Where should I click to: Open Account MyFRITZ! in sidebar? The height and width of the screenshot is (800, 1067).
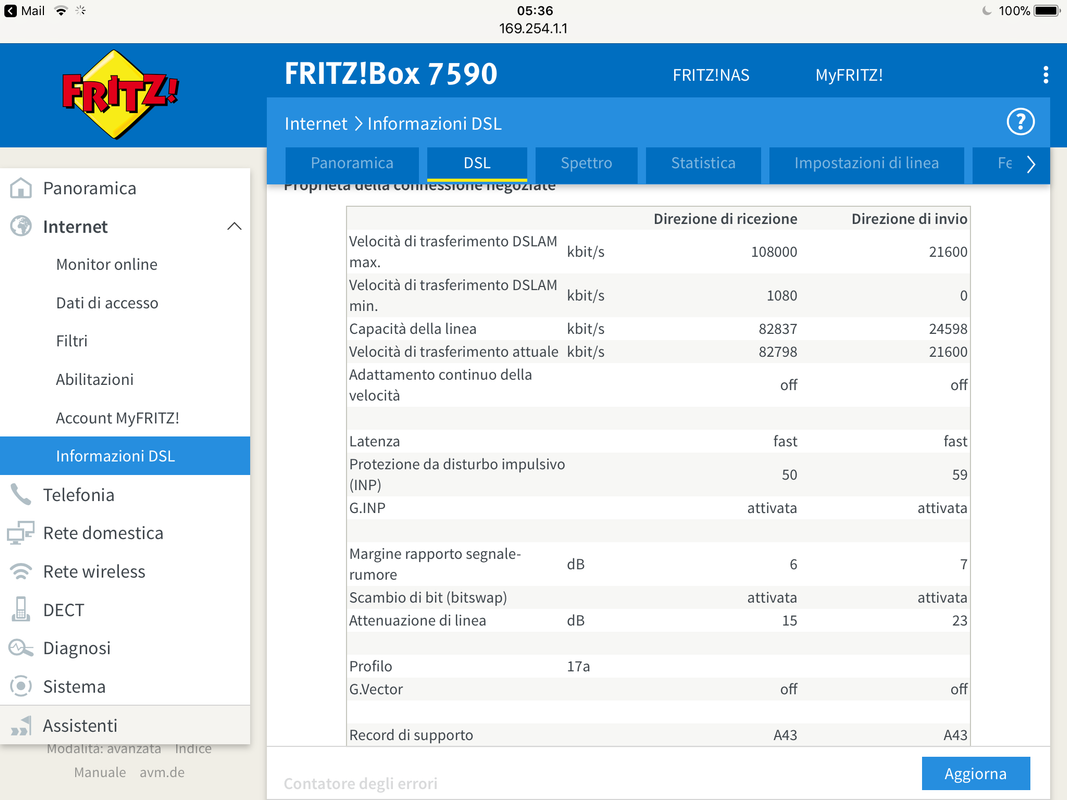click(118, 418)
